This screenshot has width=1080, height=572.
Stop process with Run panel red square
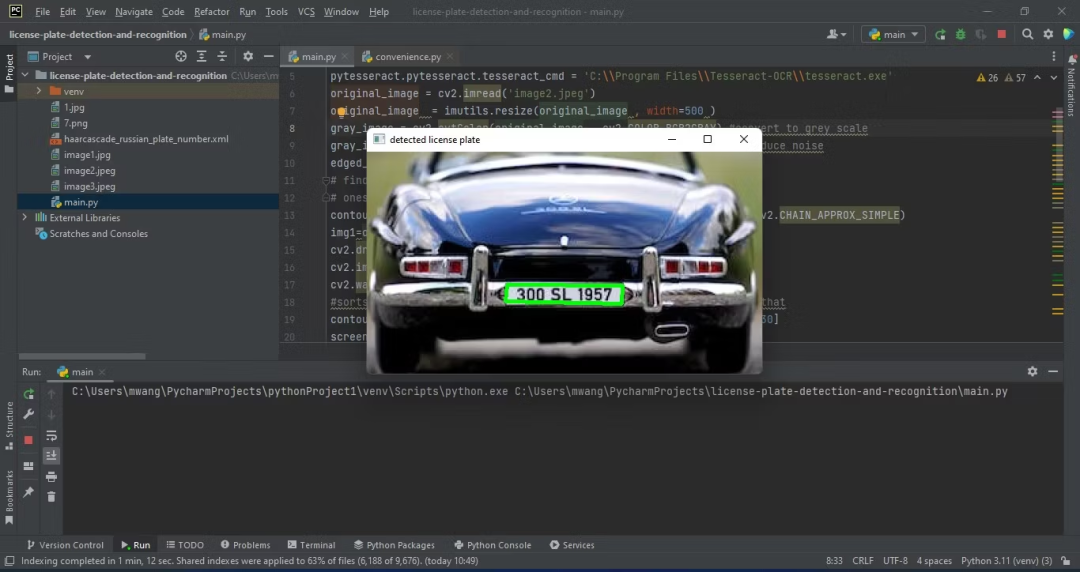click(28, 440)
